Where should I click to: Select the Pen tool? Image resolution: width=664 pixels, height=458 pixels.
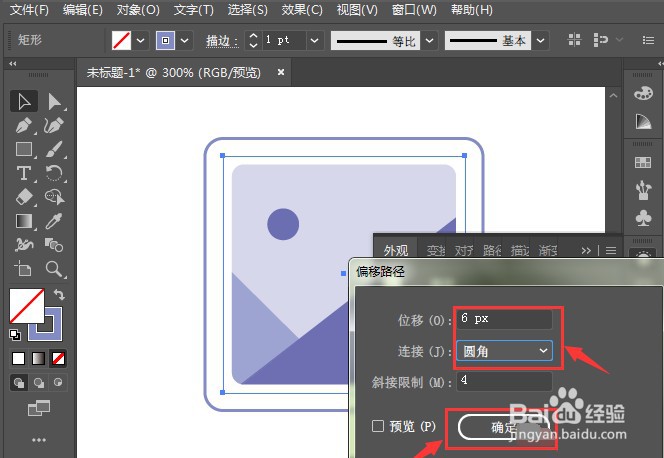[x=24, y=125]
